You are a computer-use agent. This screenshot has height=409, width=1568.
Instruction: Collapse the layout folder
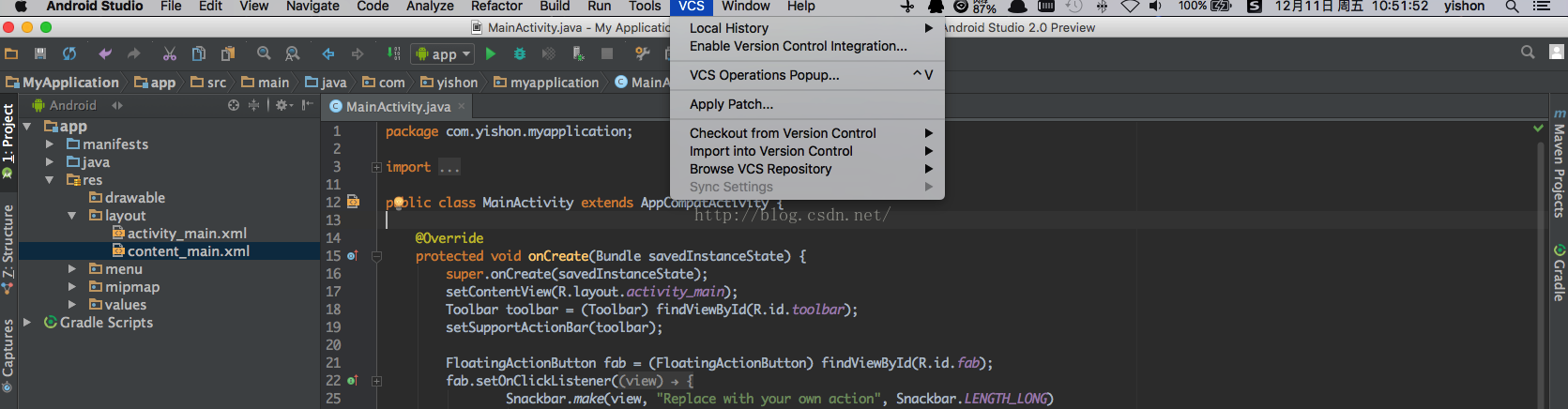pos(72,216)
